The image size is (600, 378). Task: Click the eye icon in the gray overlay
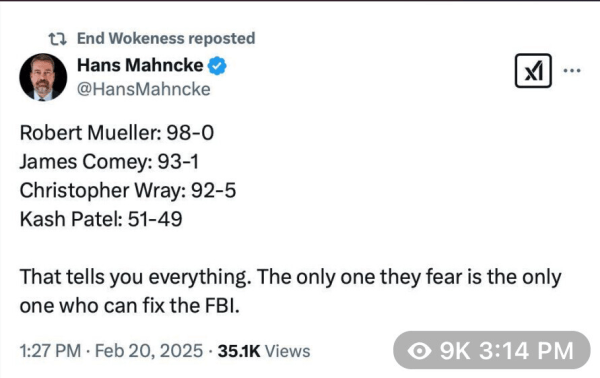419,350
